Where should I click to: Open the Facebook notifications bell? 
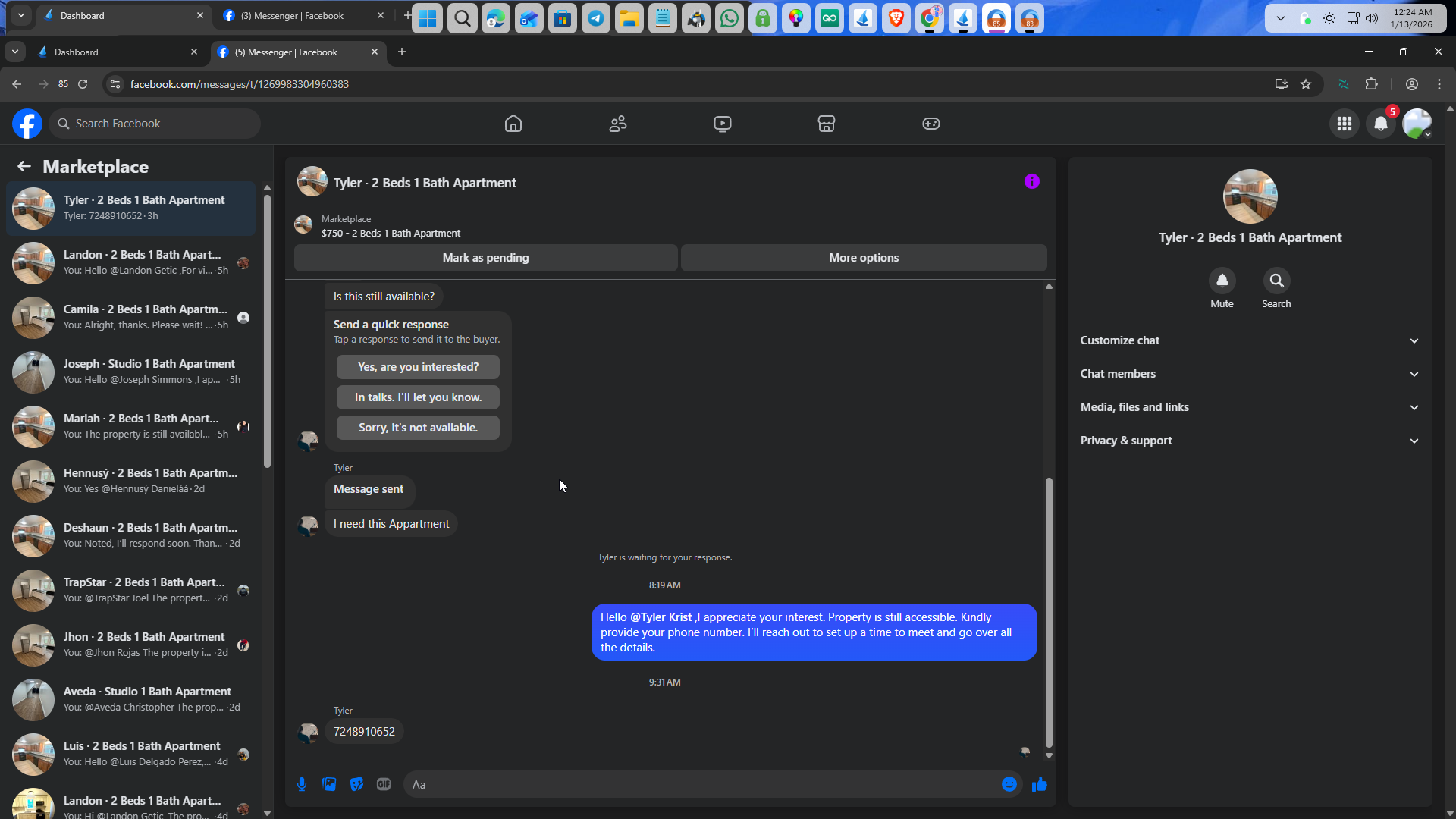pos(1381,124)
